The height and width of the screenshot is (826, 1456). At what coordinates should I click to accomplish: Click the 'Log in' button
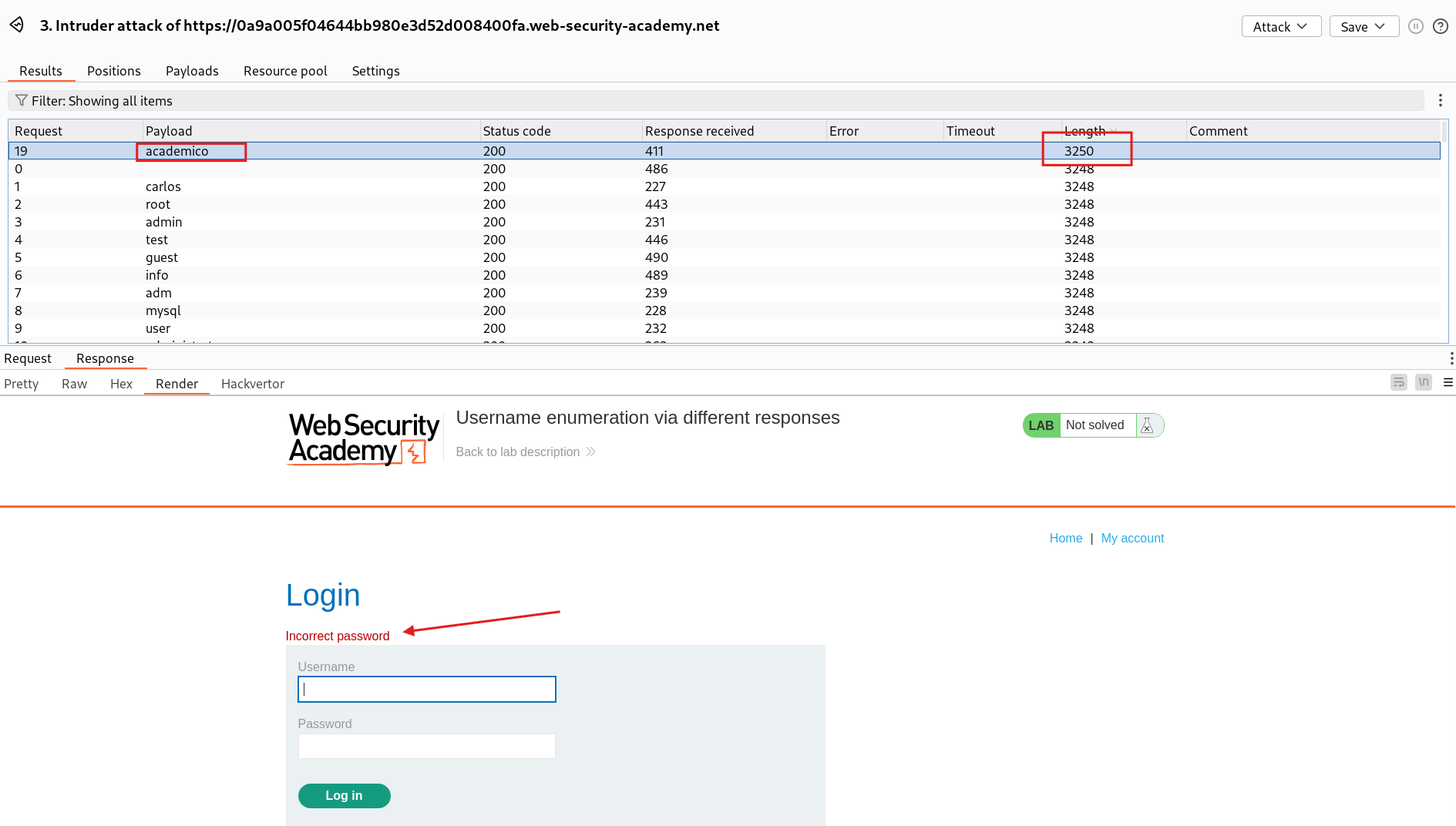pyautogui.click(x=344, y=795)
